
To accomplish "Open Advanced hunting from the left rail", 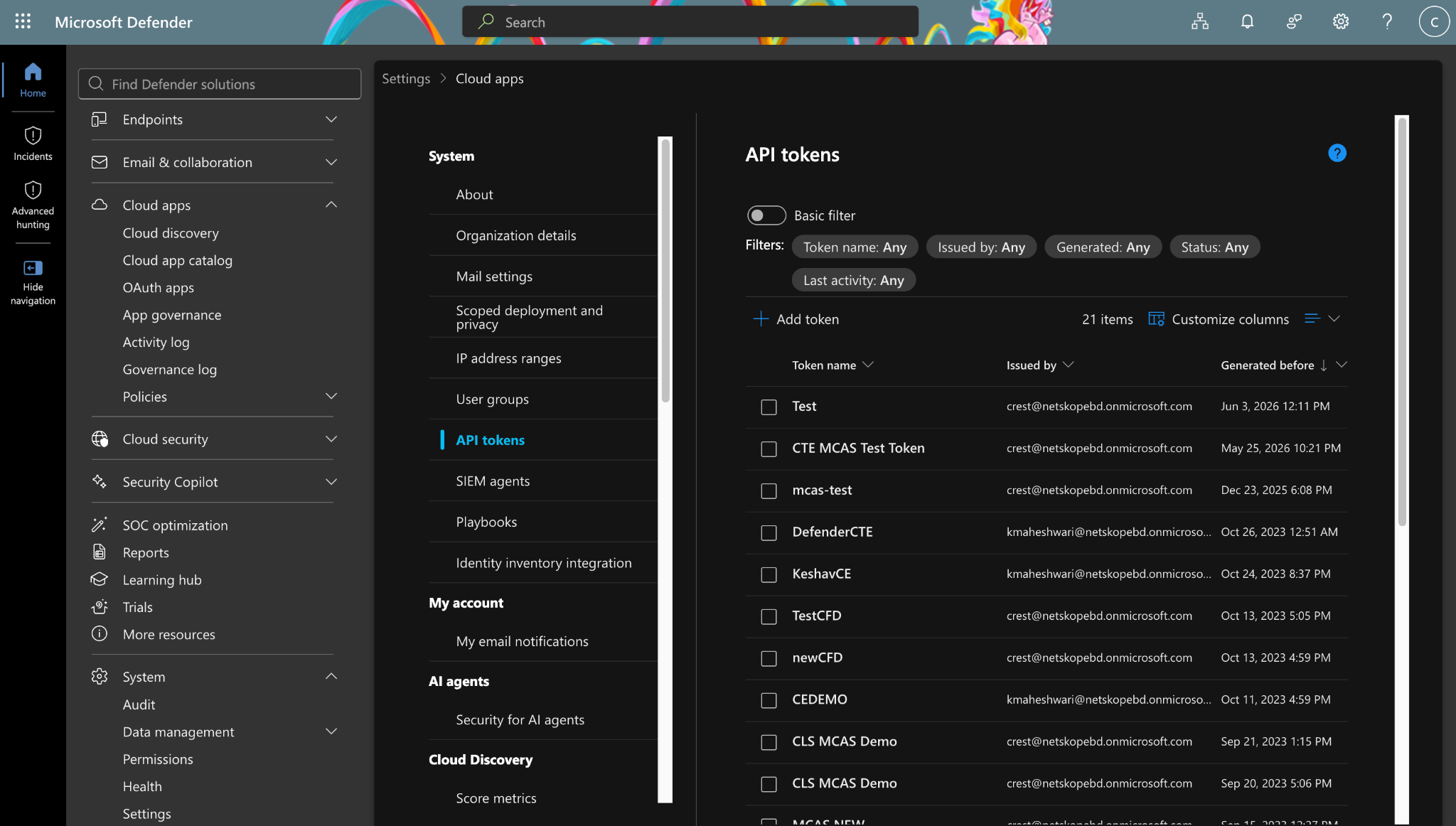I will pos(33,205).
